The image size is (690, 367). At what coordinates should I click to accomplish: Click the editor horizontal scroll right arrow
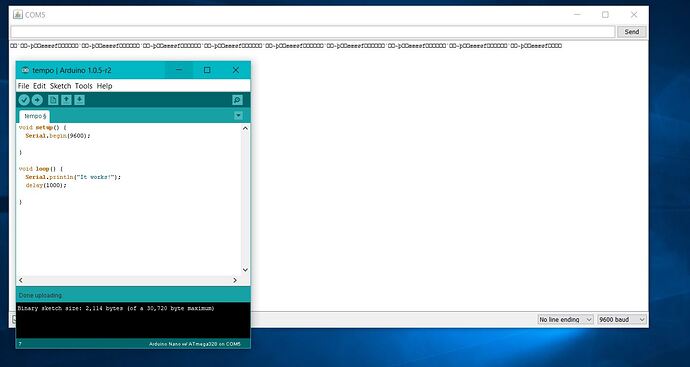[x=235, y=280]
